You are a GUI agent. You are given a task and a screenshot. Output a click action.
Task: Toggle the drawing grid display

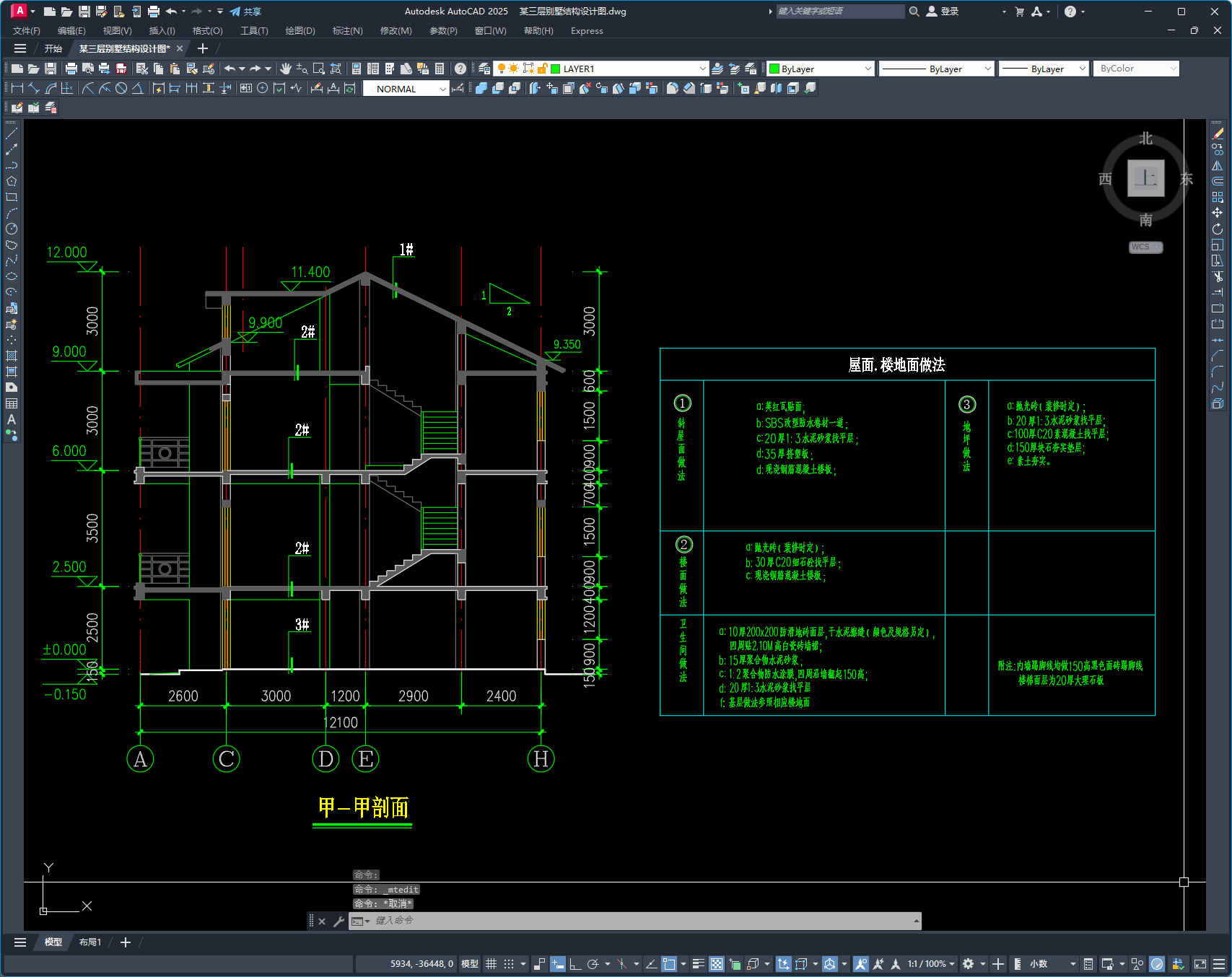click(x=492, y=963)
